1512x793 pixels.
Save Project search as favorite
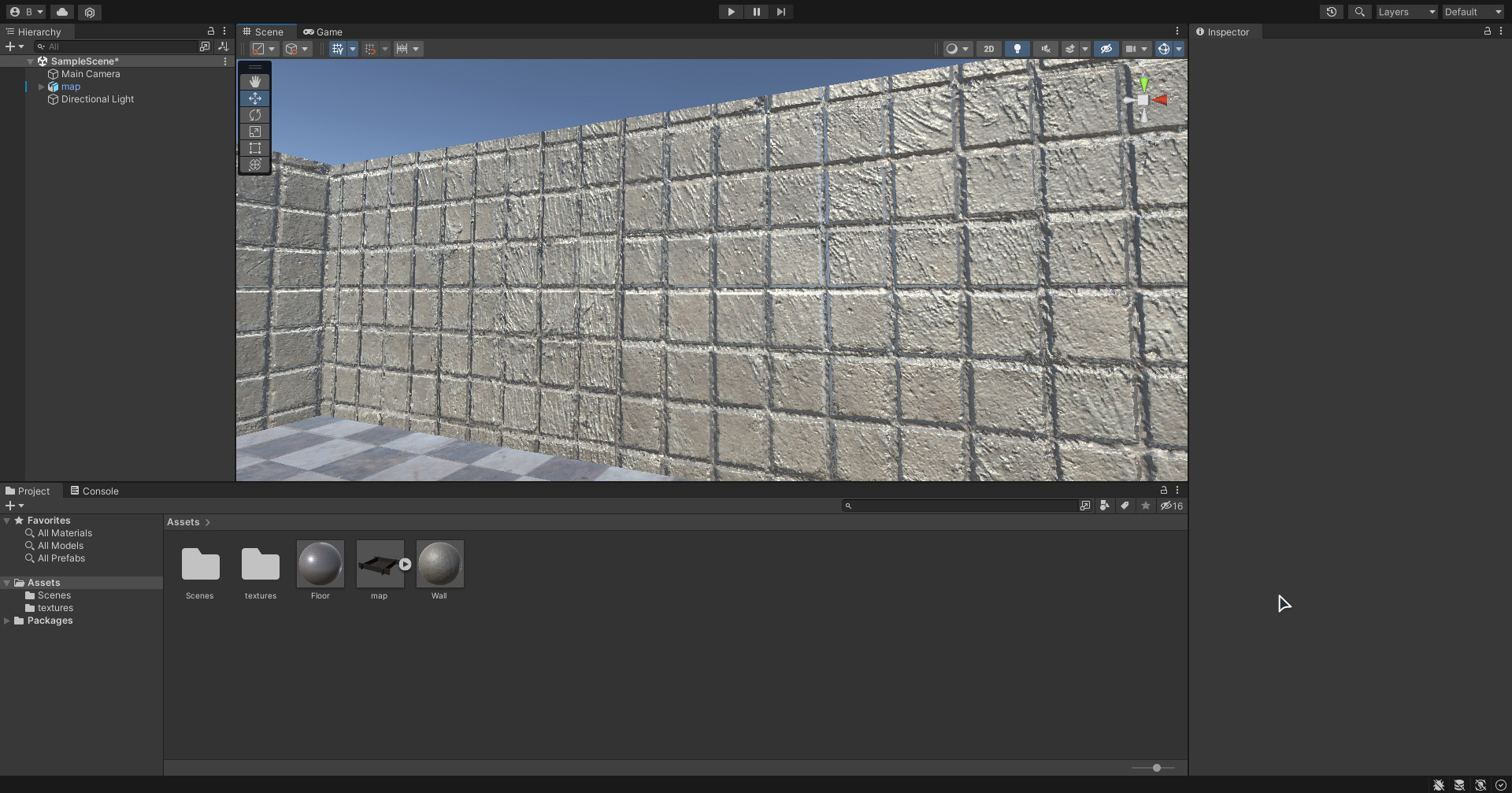click(1146, 506)
